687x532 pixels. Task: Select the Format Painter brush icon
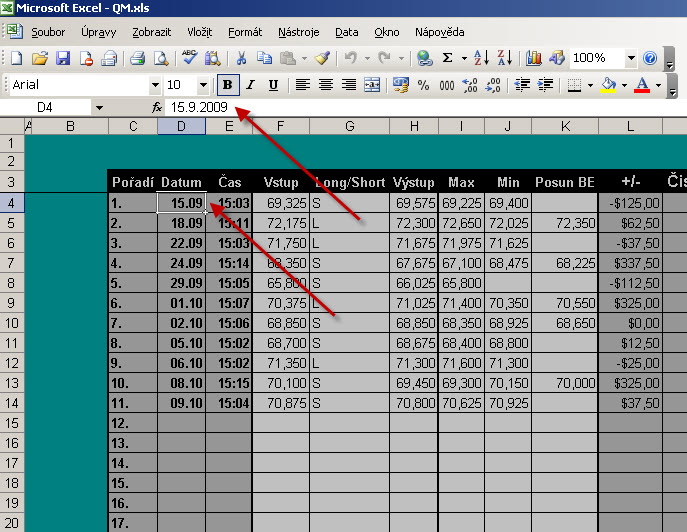point(322,58)
